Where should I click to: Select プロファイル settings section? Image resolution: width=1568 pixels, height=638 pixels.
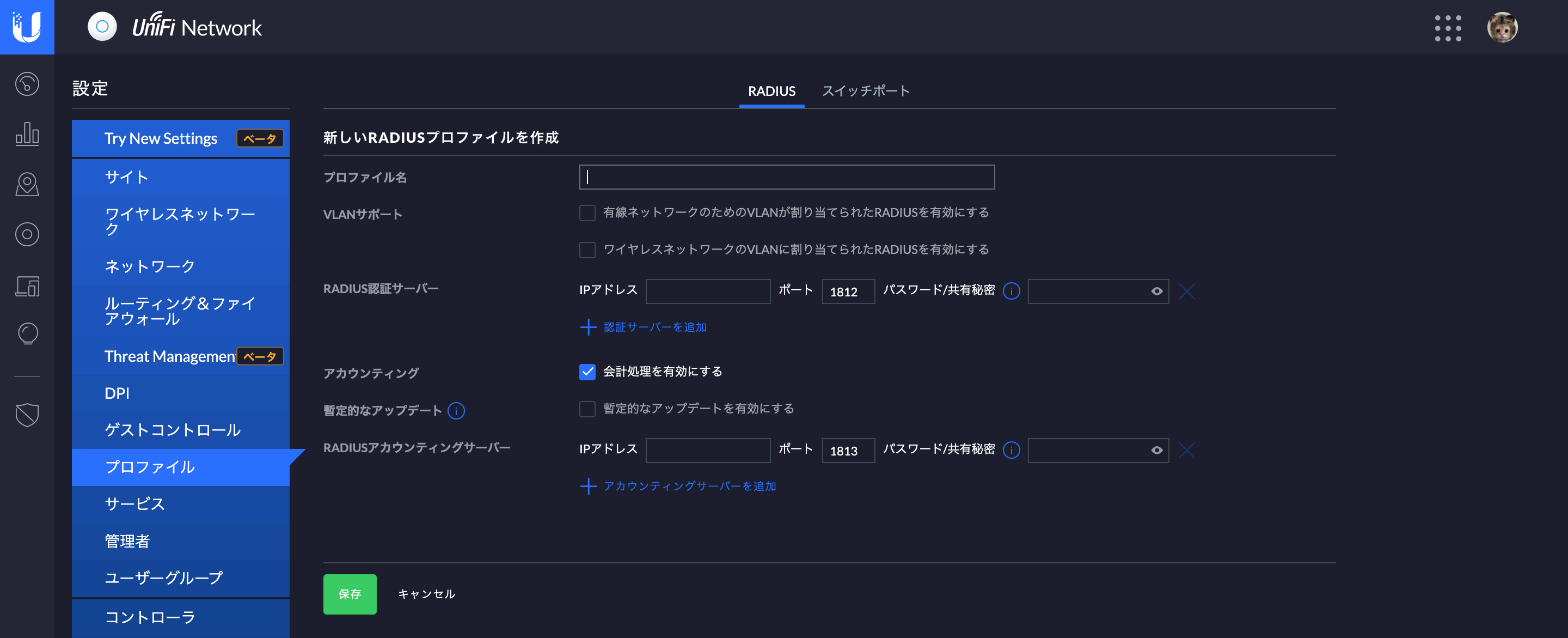tap(180, 467)
